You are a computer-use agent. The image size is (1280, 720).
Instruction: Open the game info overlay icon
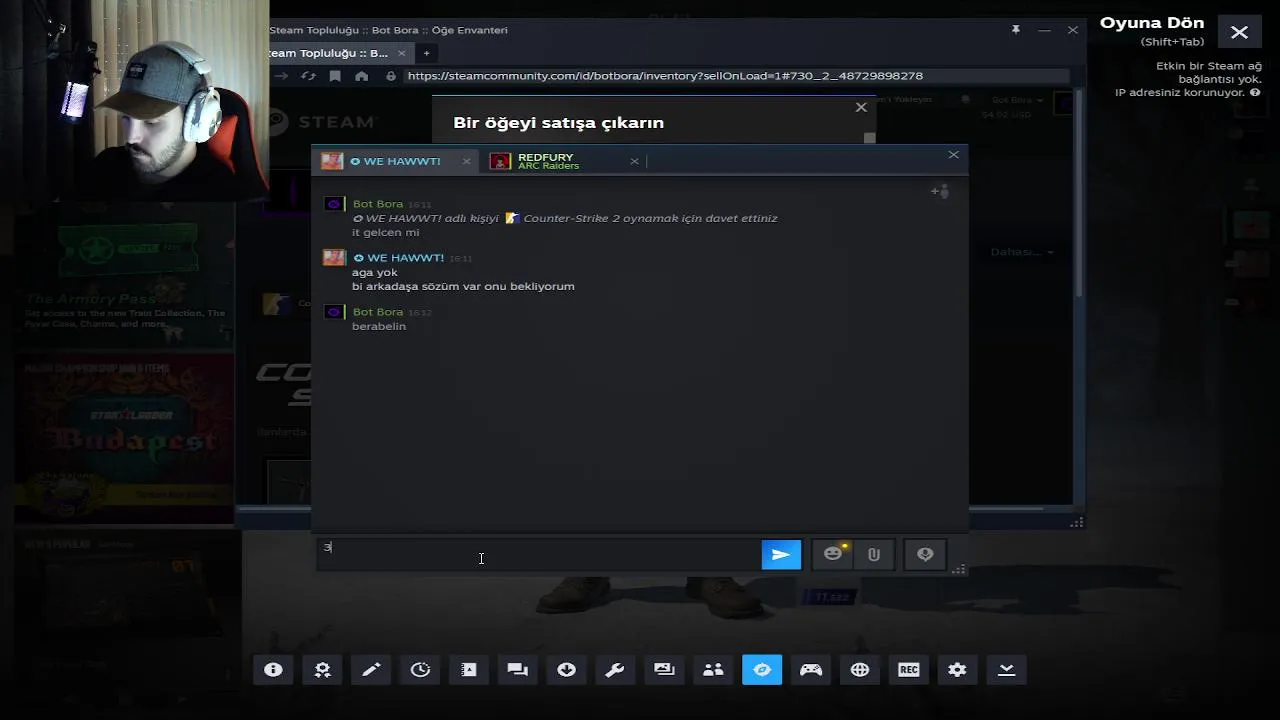coord(273,670)
